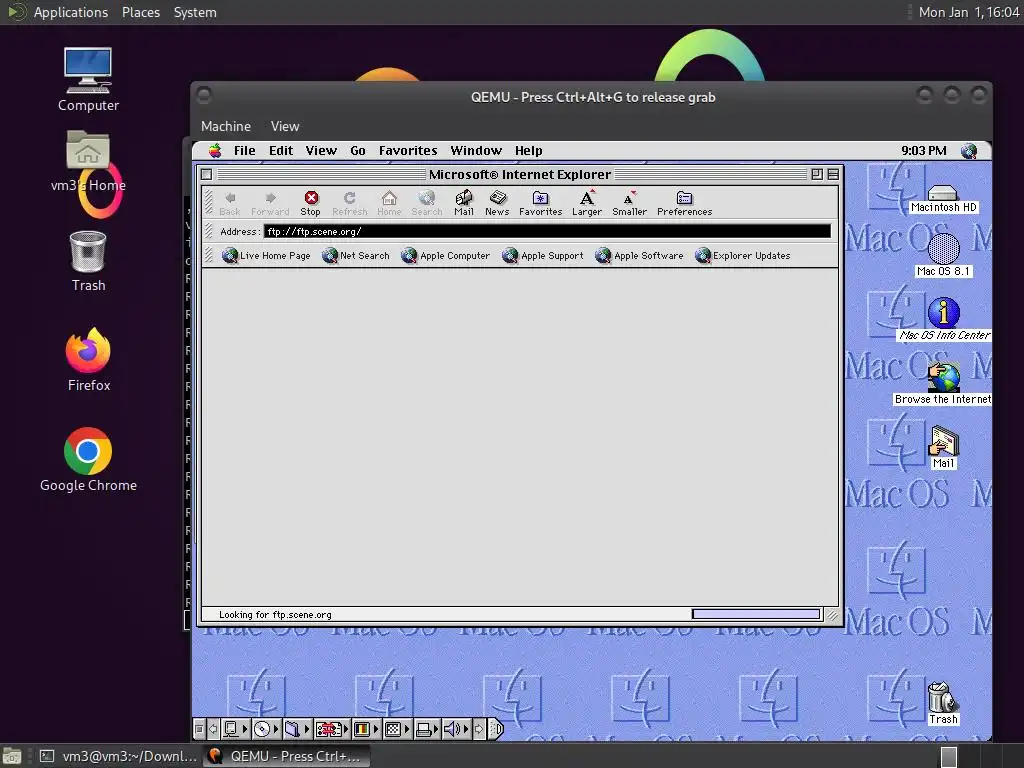Click the Forward arrow toolbar icon
This screenshot has height=768, width=1024.
coord(270,202)
